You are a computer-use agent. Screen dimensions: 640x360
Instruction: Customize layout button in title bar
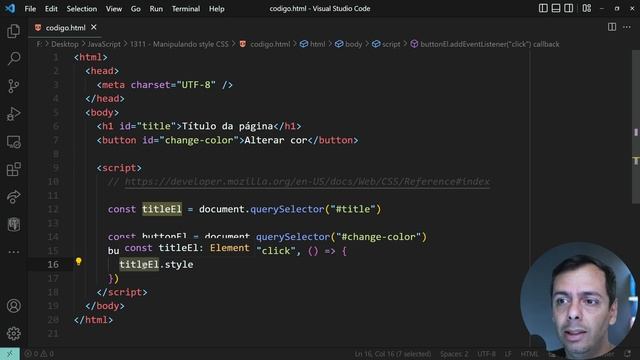[x=587, y=8]
